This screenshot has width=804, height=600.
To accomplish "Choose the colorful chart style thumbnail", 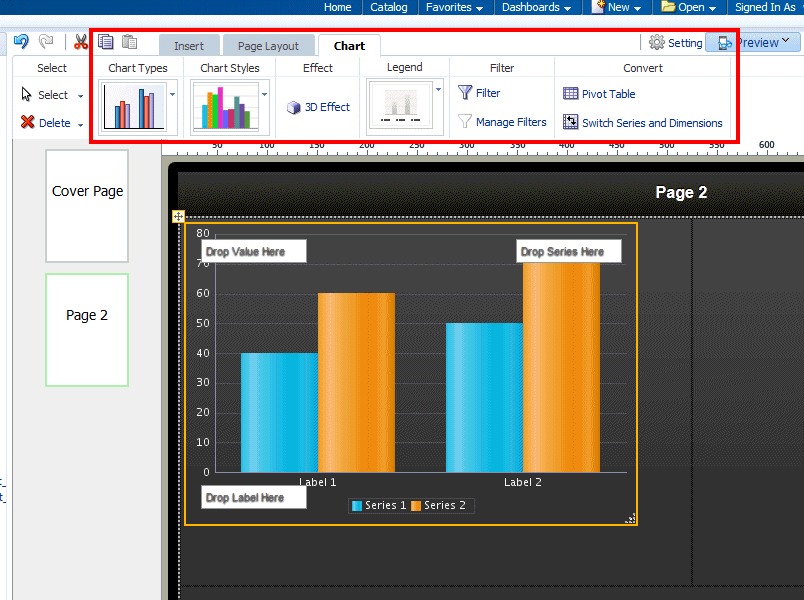I will point(226,107).
